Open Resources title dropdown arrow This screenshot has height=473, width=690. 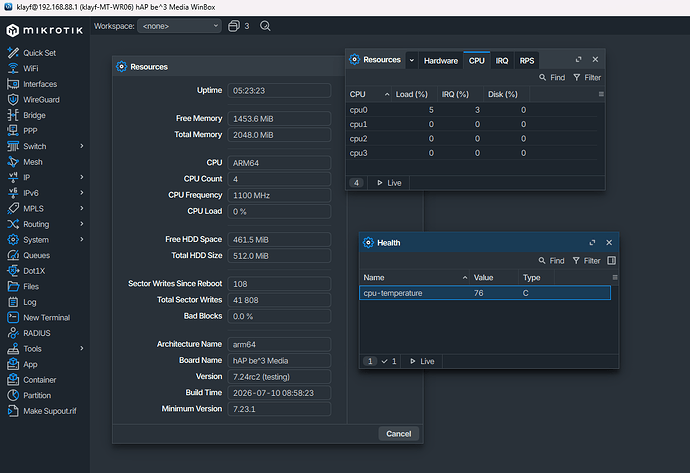(x=411, y=60)
